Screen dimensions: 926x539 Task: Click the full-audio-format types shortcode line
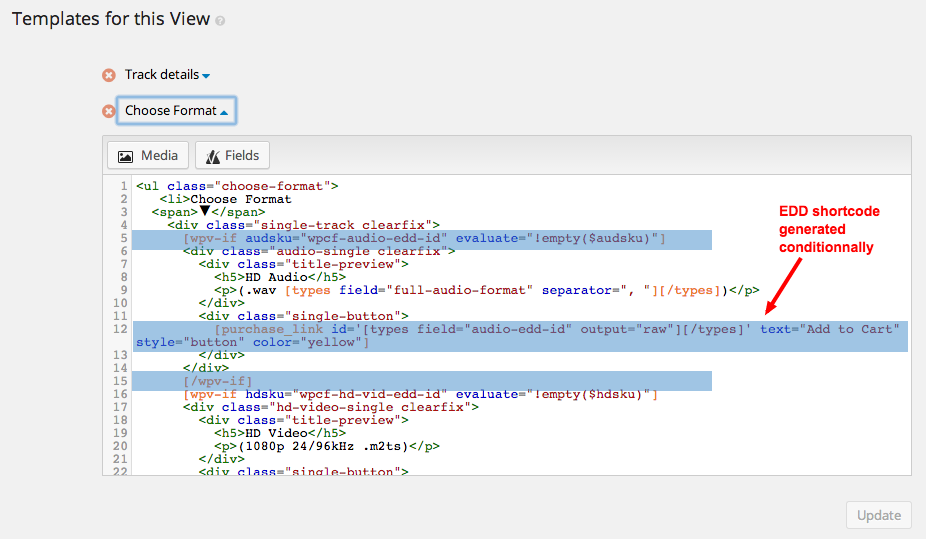487,290
